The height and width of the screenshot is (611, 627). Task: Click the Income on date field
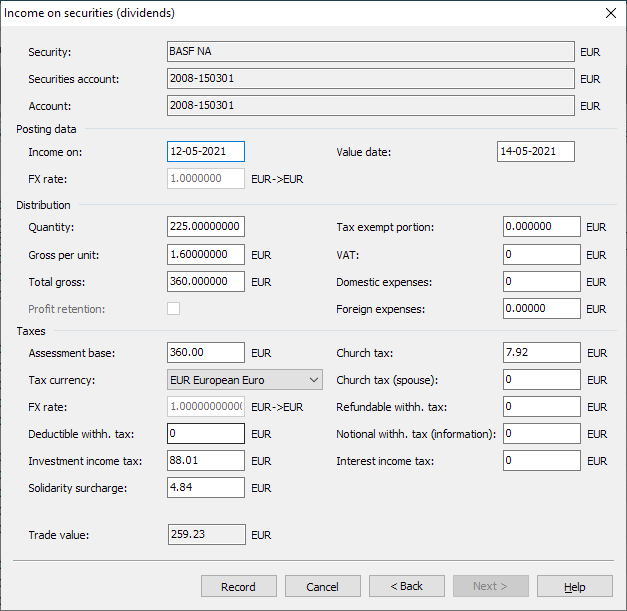point(206,152)
